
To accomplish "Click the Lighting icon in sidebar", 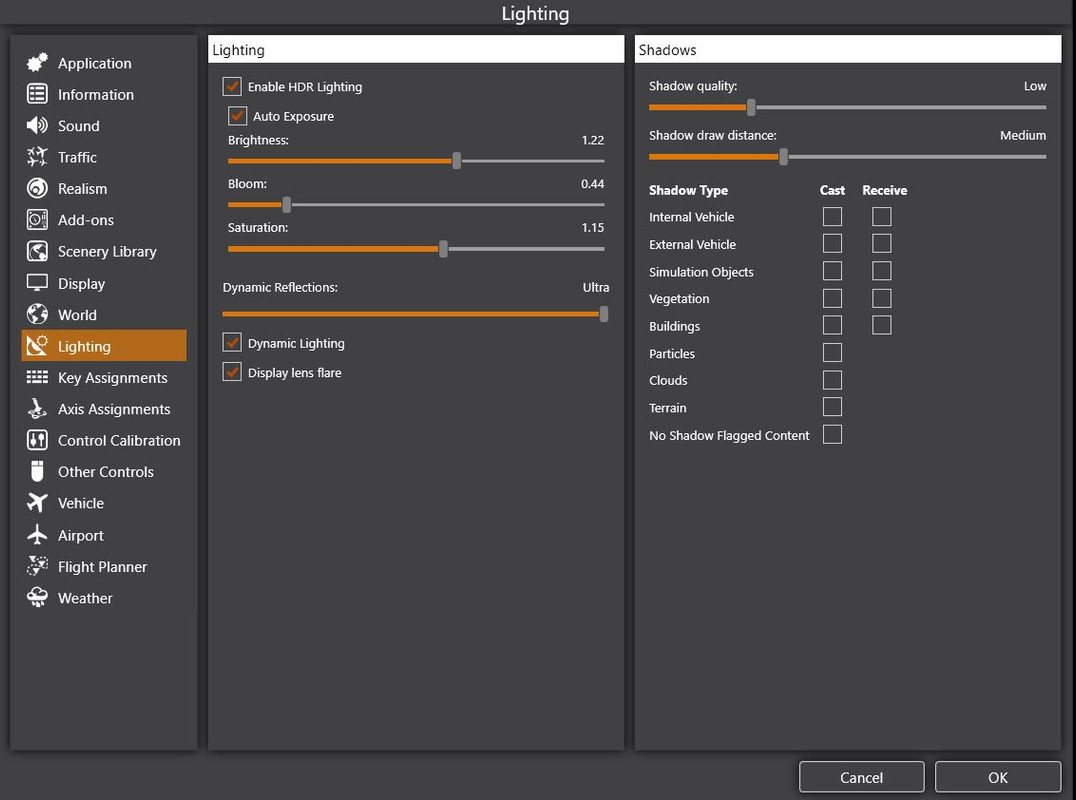I will [37, 346].
